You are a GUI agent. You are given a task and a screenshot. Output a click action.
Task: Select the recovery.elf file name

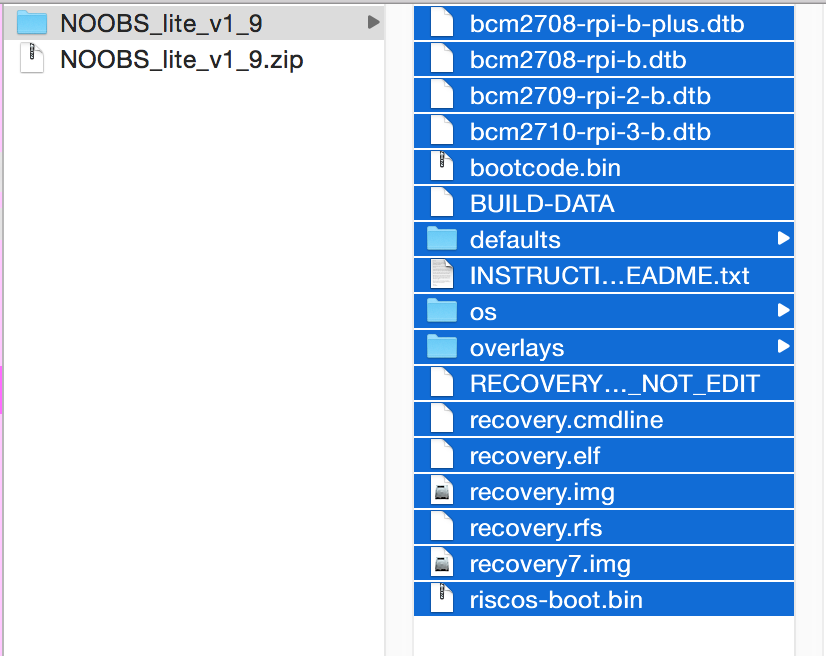(534, 456)
